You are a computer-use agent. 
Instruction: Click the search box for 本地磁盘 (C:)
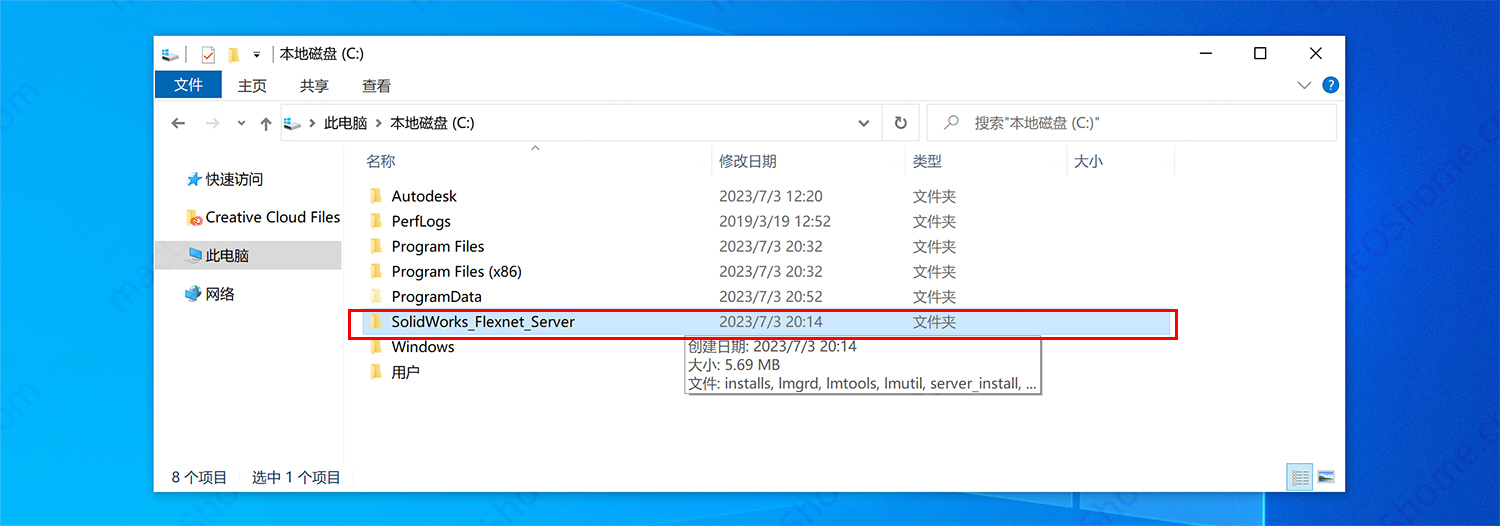1131,123
